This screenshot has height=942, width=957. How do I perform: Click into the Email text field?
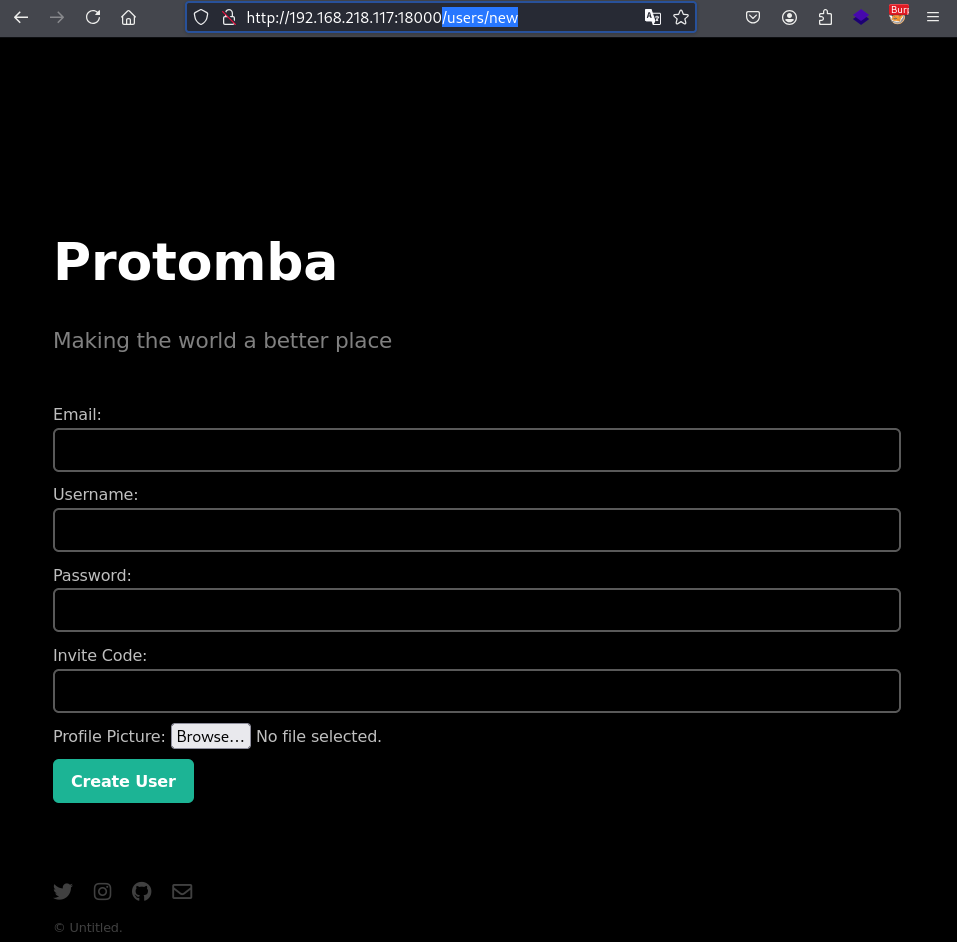pyautogui.click(x=477, y=450)
